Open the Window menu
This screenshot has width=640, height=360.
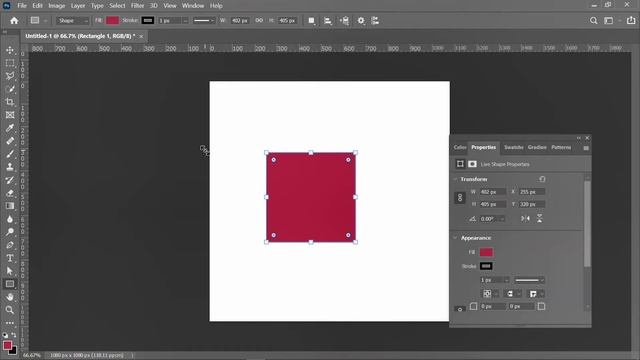[193, 6]
